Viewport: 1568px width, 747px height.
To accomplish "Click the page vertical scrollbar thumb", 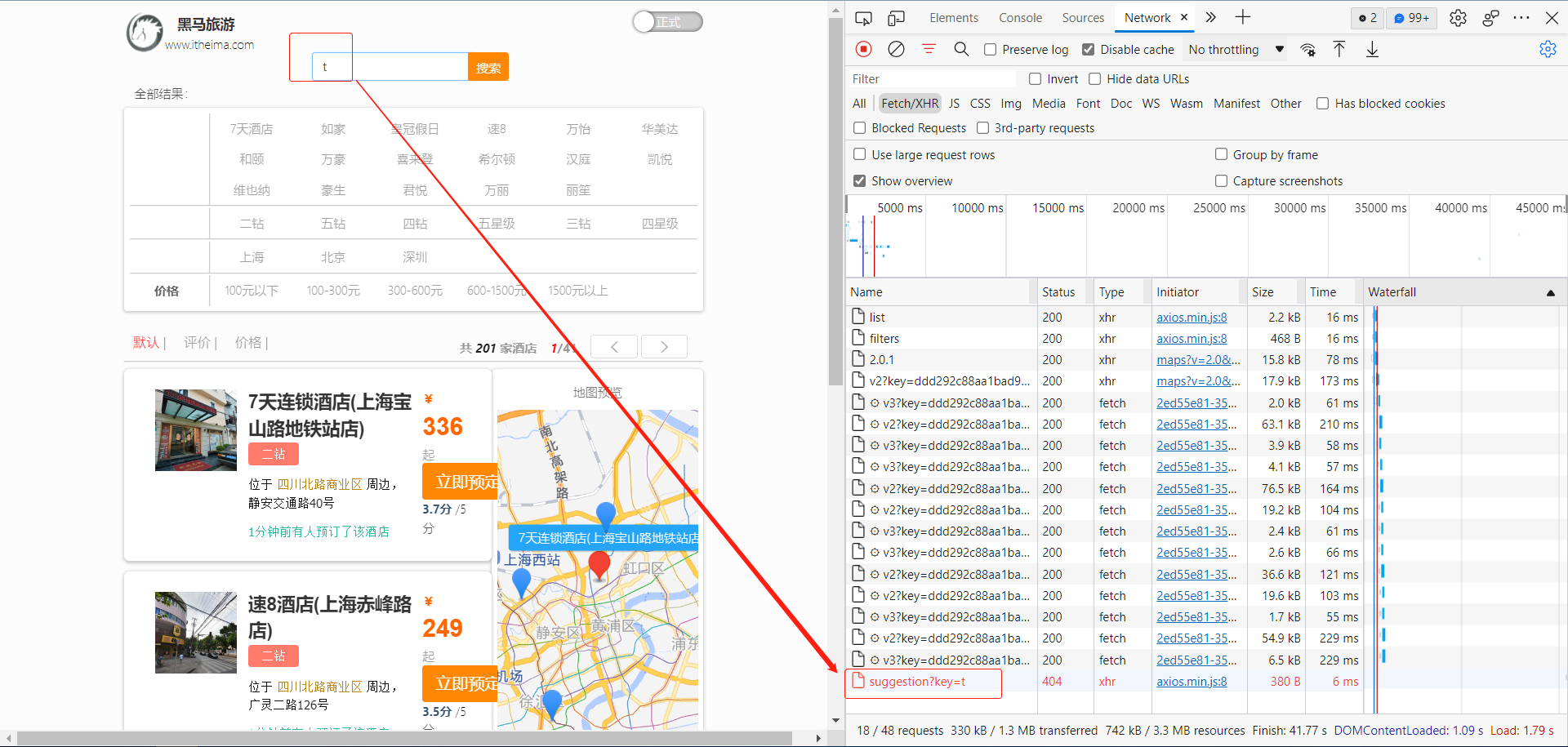I will pos(835,202).
